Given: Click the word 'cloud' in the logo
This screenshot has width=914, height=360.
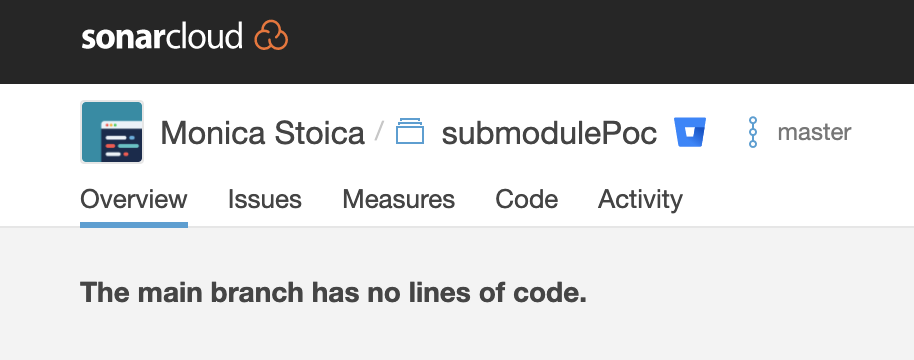Looking at the screenshot, I should 209,36.
